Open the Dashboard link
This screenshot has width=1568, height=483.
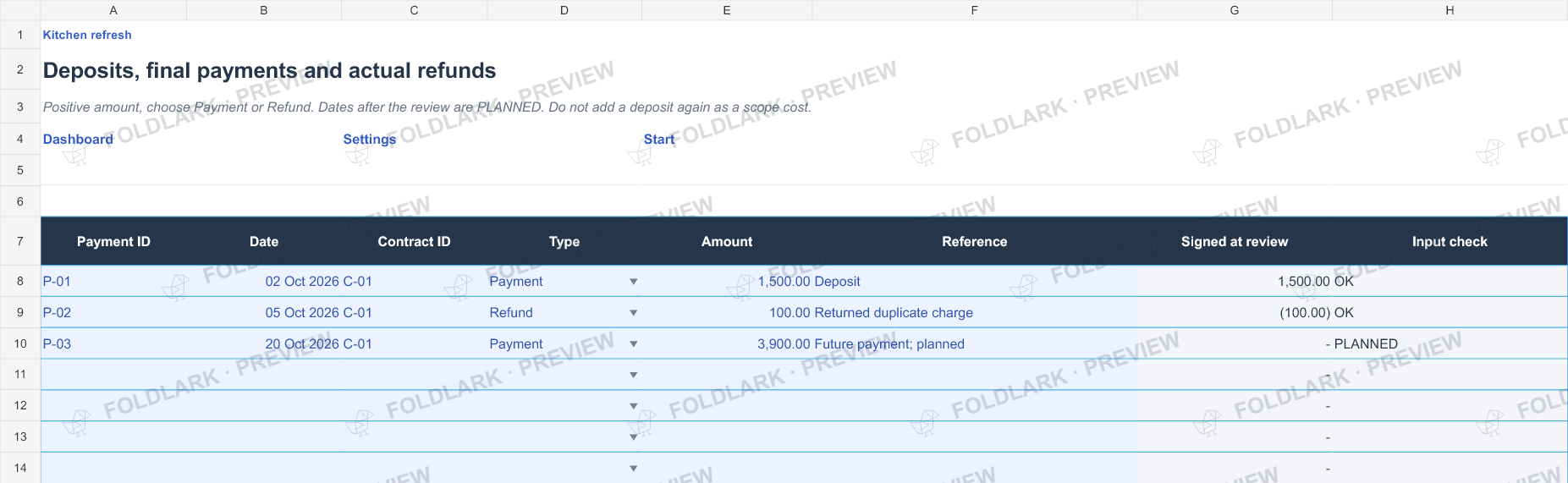tap(78, 139)
